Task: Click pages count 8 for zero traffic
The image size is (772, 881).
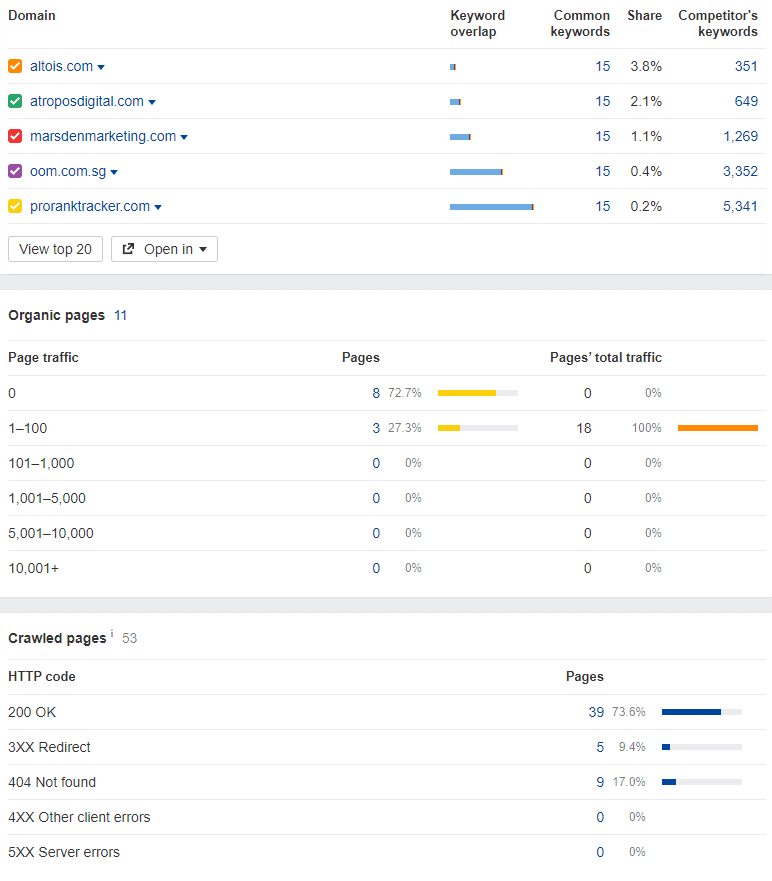Action: [376, 393]
